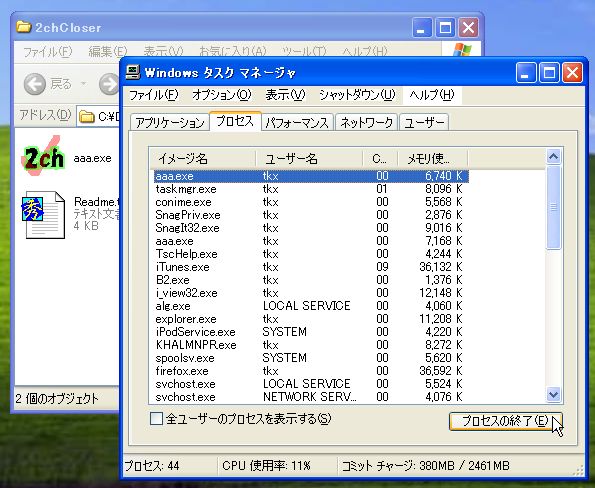The height and width of the screenshot is (488, 595).
Task: Select the SnagIt32.exe process row
Action: coord(311,228)
